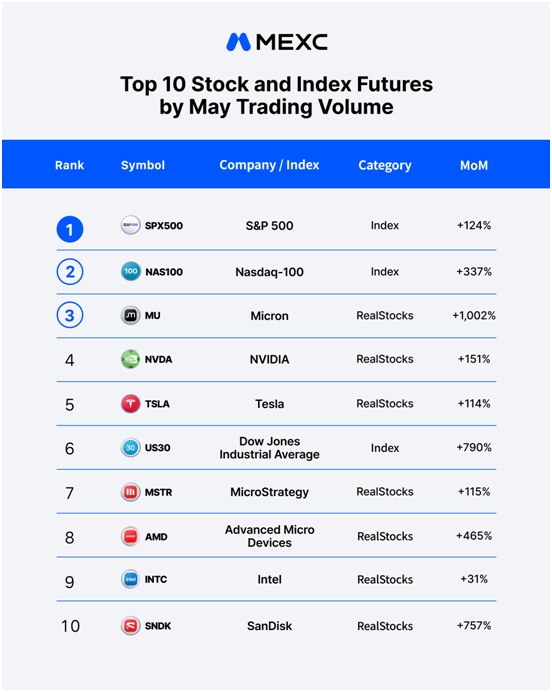Open the AMD icon
Viewport: 552px width, 692px height.
coord(131,536)
